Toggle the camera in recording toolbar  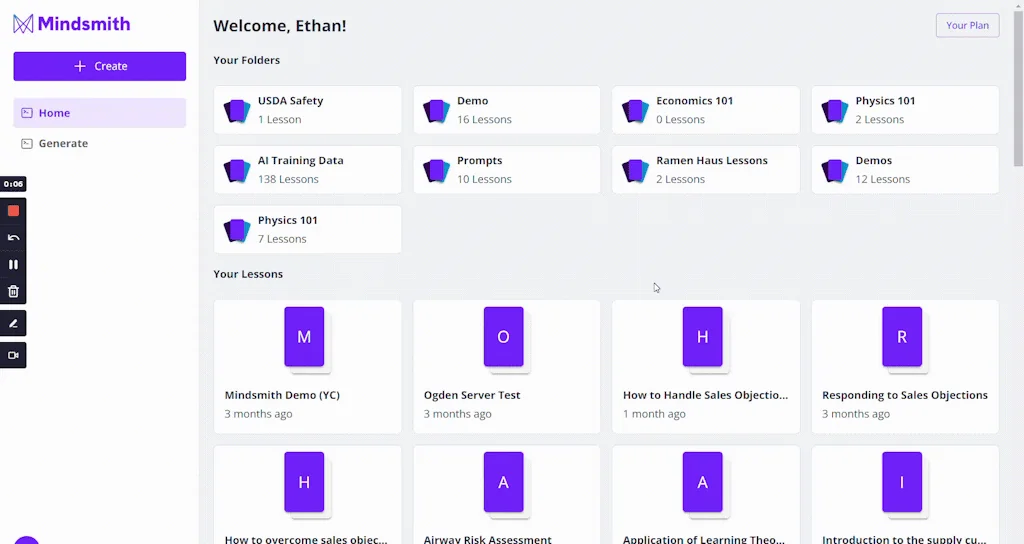[x=13, y=355]
